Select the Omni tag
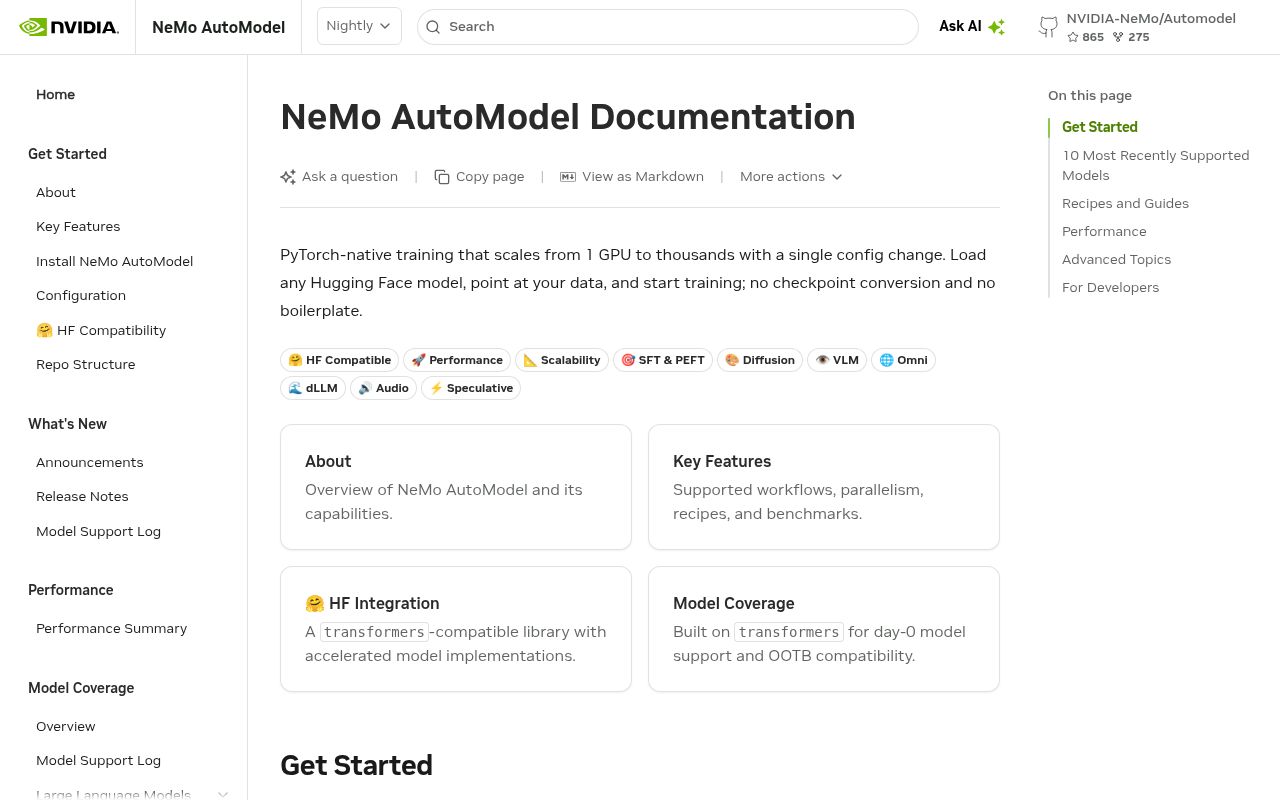 (x=903, y=360)
